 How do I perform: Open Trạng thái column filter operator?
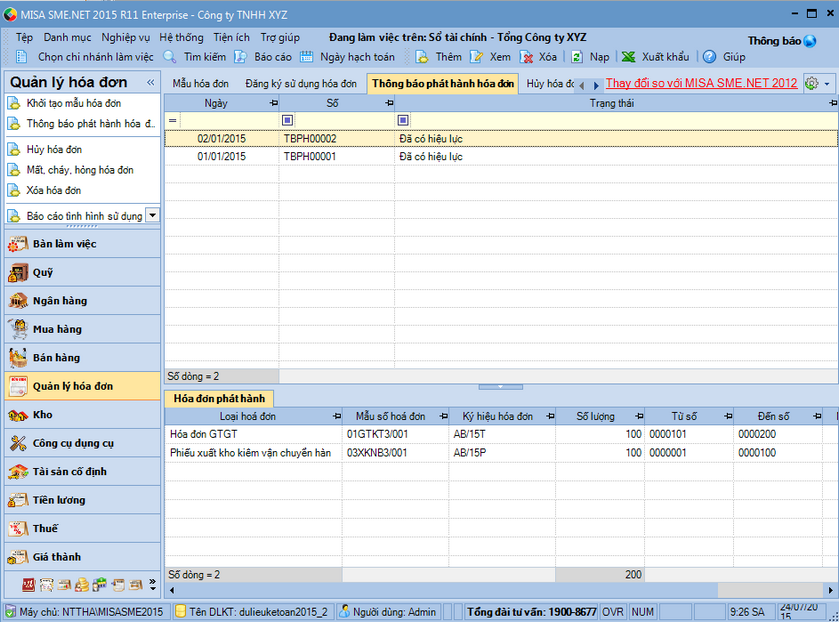[x=403, y=120]
